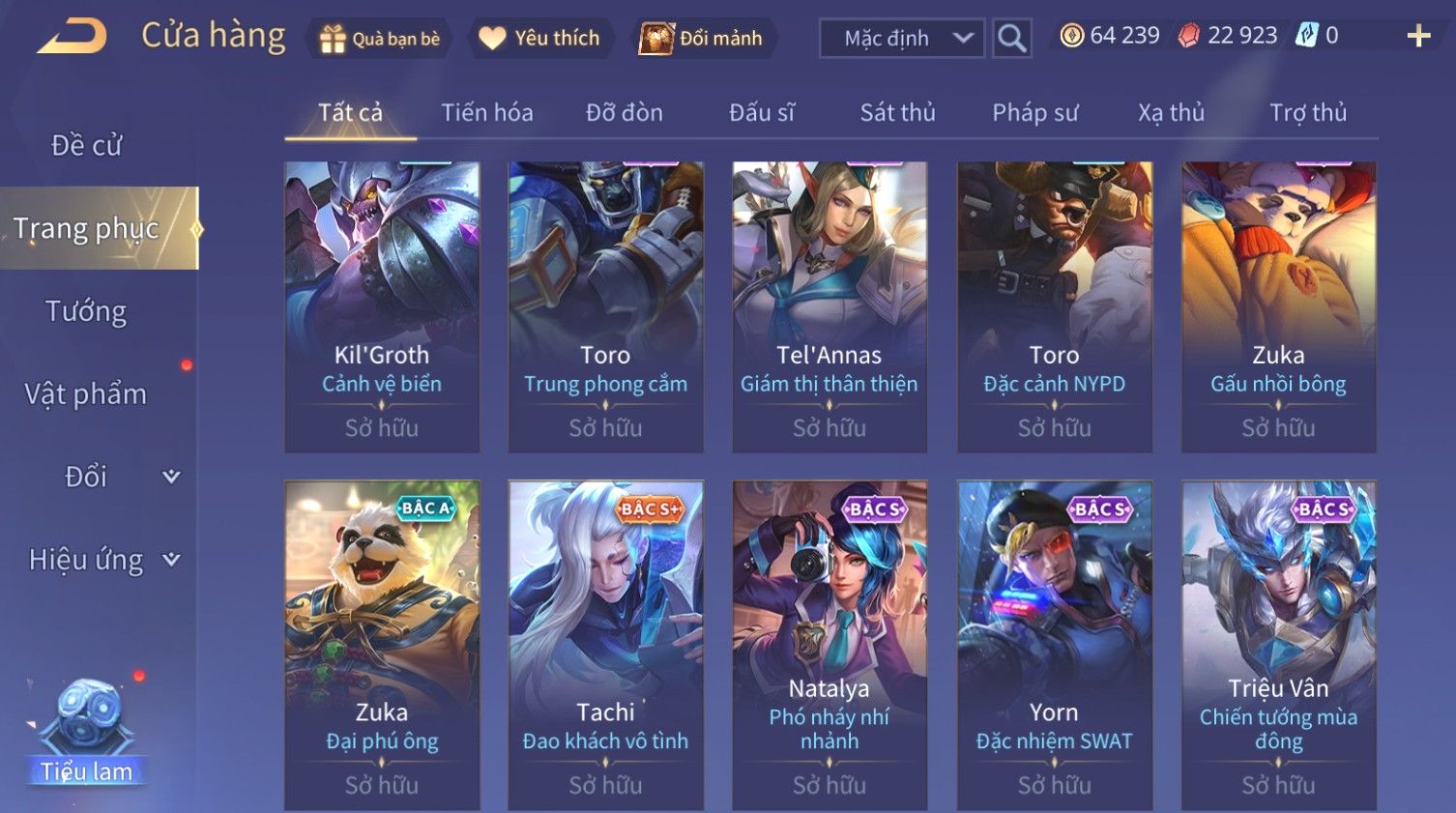Switch to the Pháp sư tab
Viewport: 1456px width, 813px height.
pyautogui.click(x=1034, y=113)
